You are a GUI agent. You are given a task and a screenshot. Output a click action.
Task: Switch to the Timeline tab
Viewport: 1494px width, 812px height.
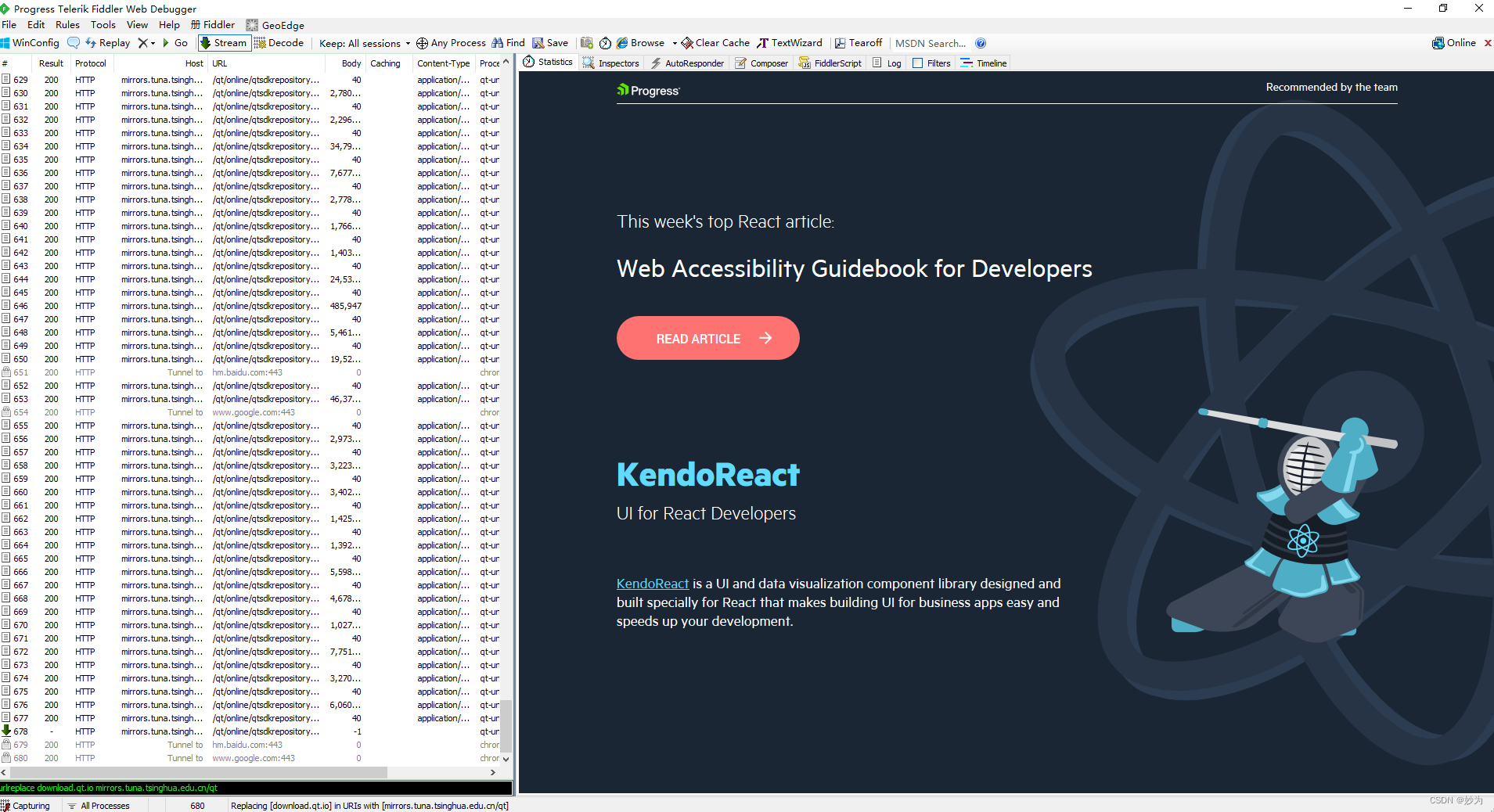click(984, 63)
